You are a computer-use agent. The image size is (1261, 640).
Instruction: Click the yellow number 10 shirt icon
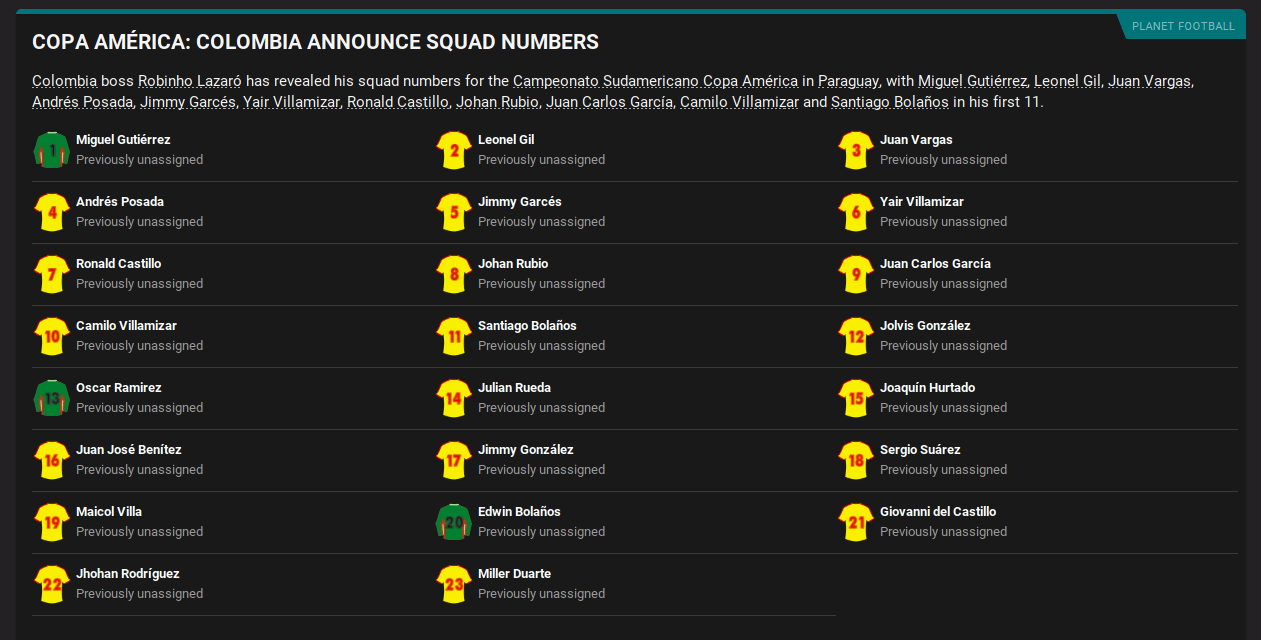[52, 336]
